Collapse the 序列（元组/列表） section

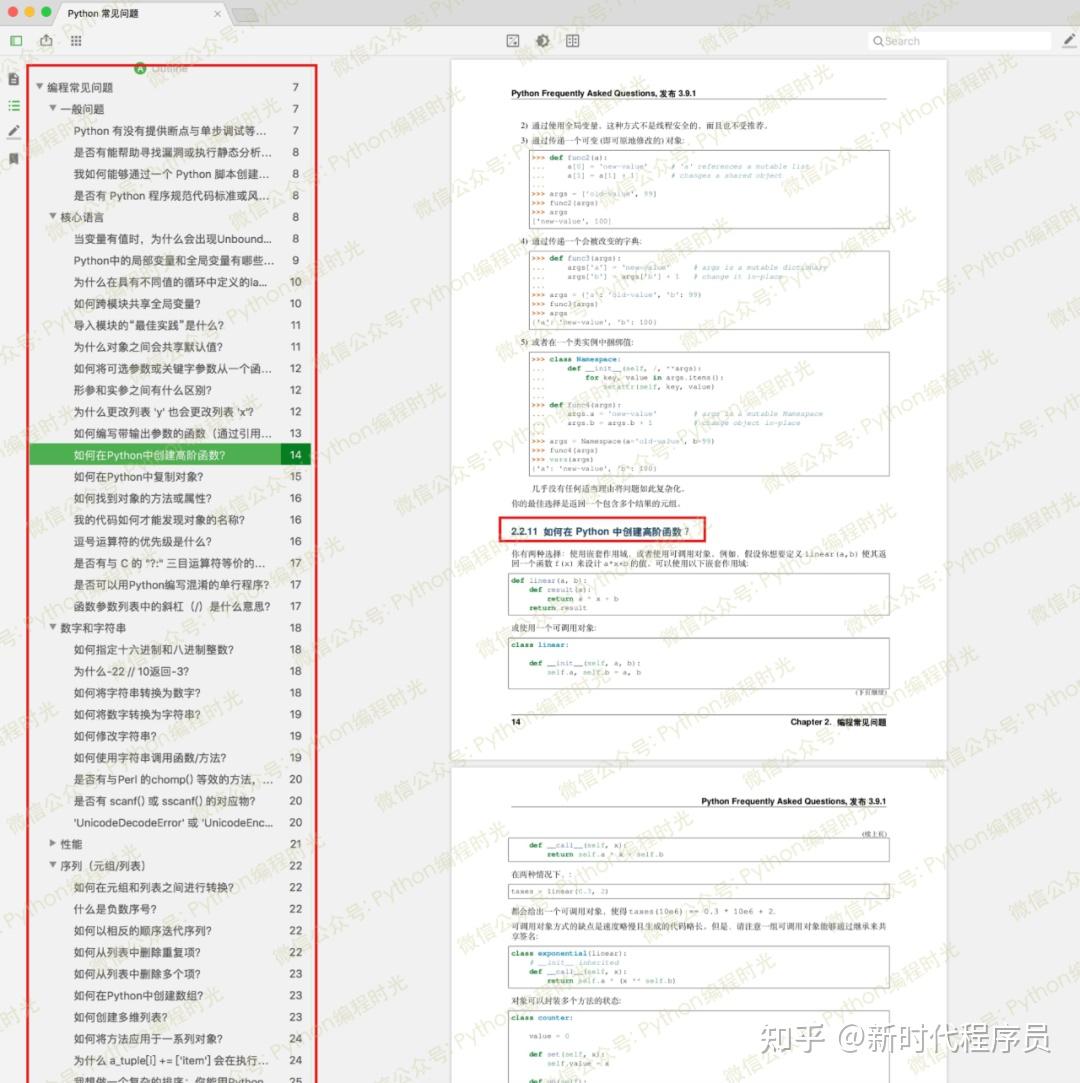52,866
